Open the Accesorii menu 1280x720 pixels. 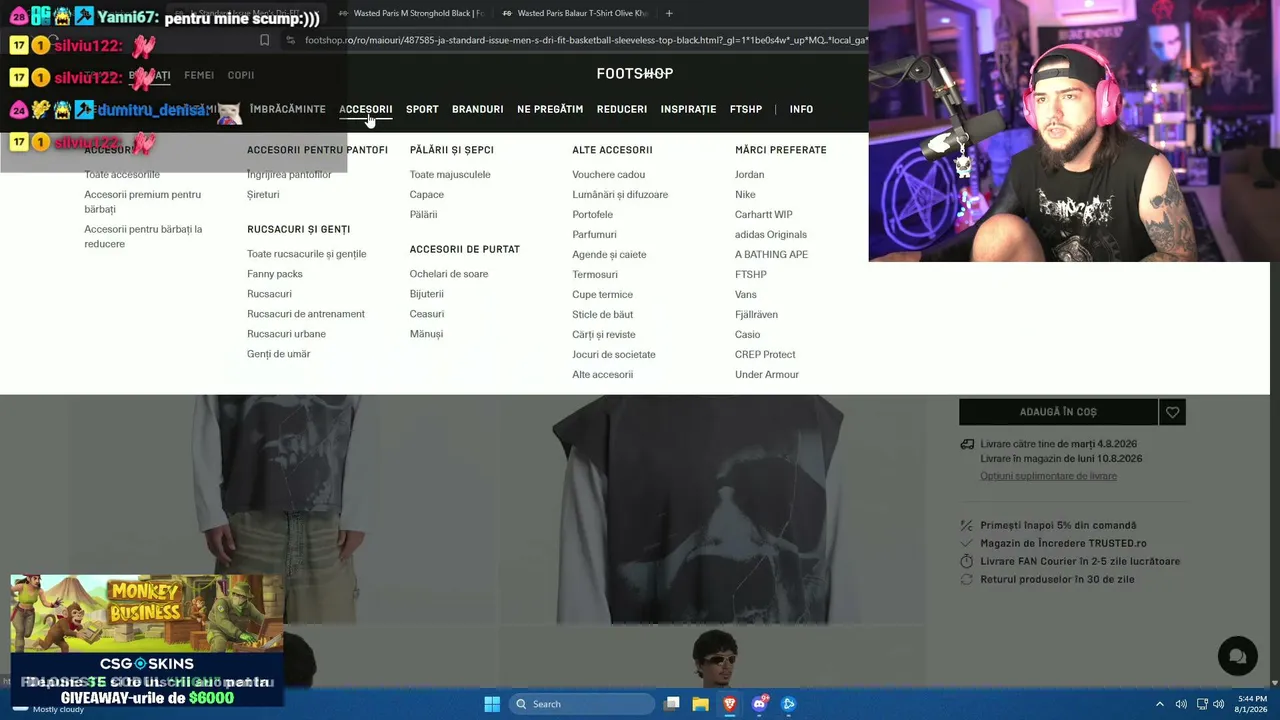[x=366, y=109]
